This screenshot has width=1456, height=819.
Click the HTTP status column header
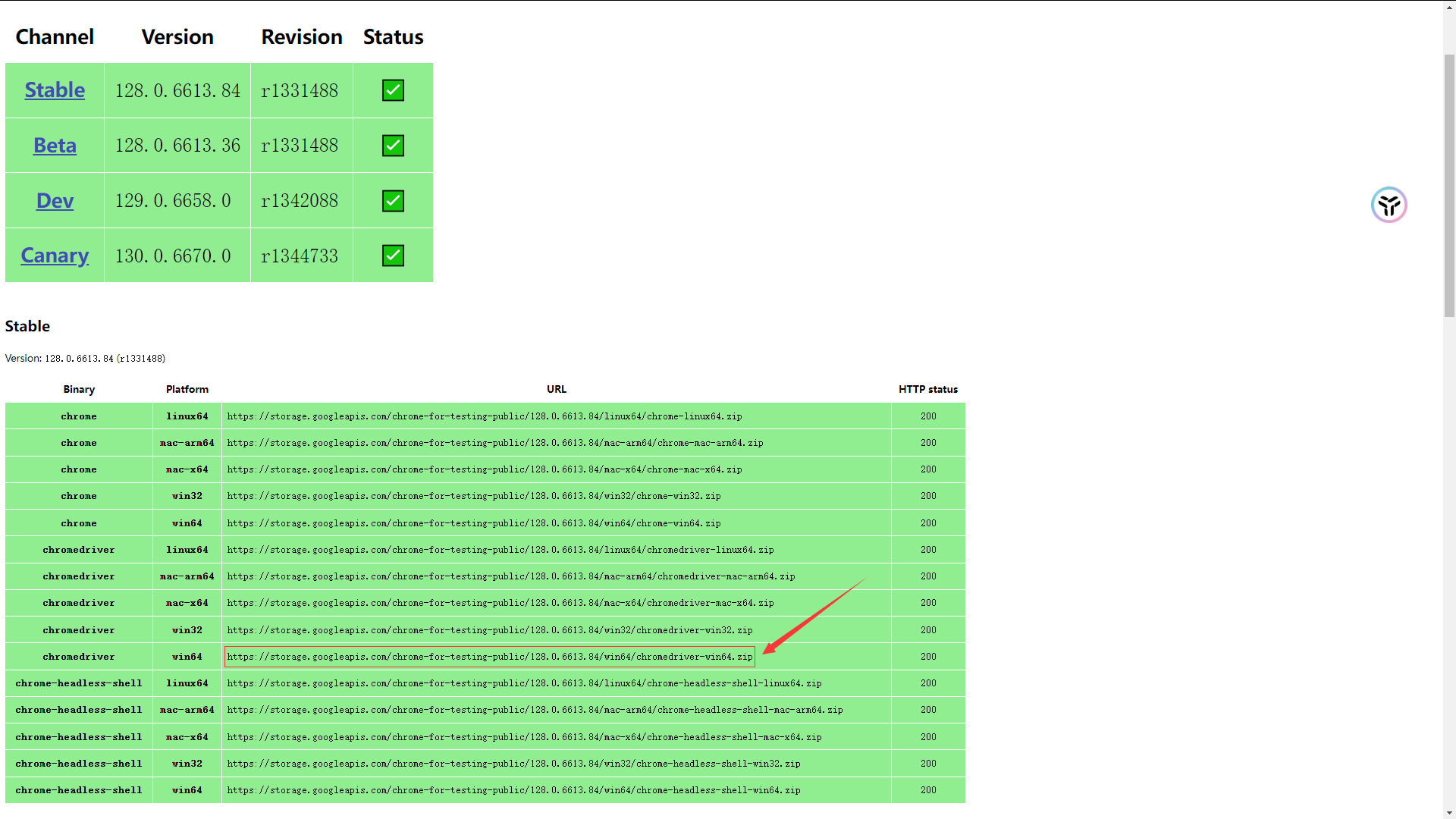[x=928, y=389]
